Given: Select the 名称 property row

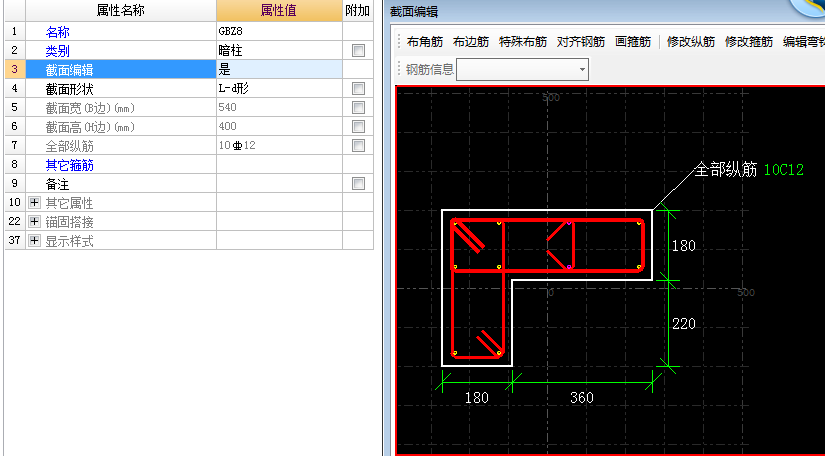Looking at the screenshot, I should pos(121,32).
